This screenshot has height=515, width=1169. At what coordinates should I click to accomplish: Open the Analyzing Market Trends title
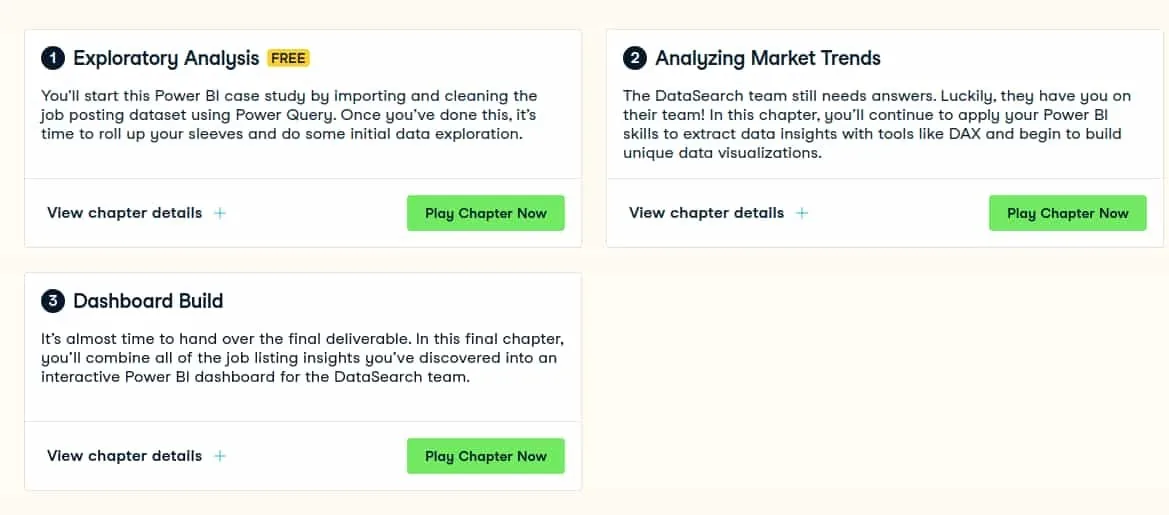pos(768,58)
